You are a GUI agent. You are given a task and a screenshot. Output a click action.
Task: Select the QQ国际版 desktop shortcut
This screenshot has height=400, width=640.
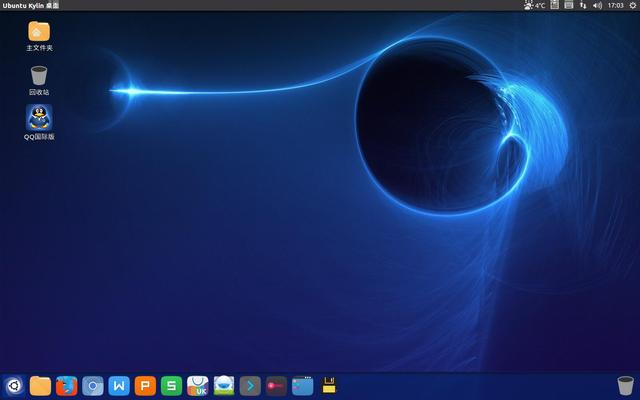pos(39,119)
